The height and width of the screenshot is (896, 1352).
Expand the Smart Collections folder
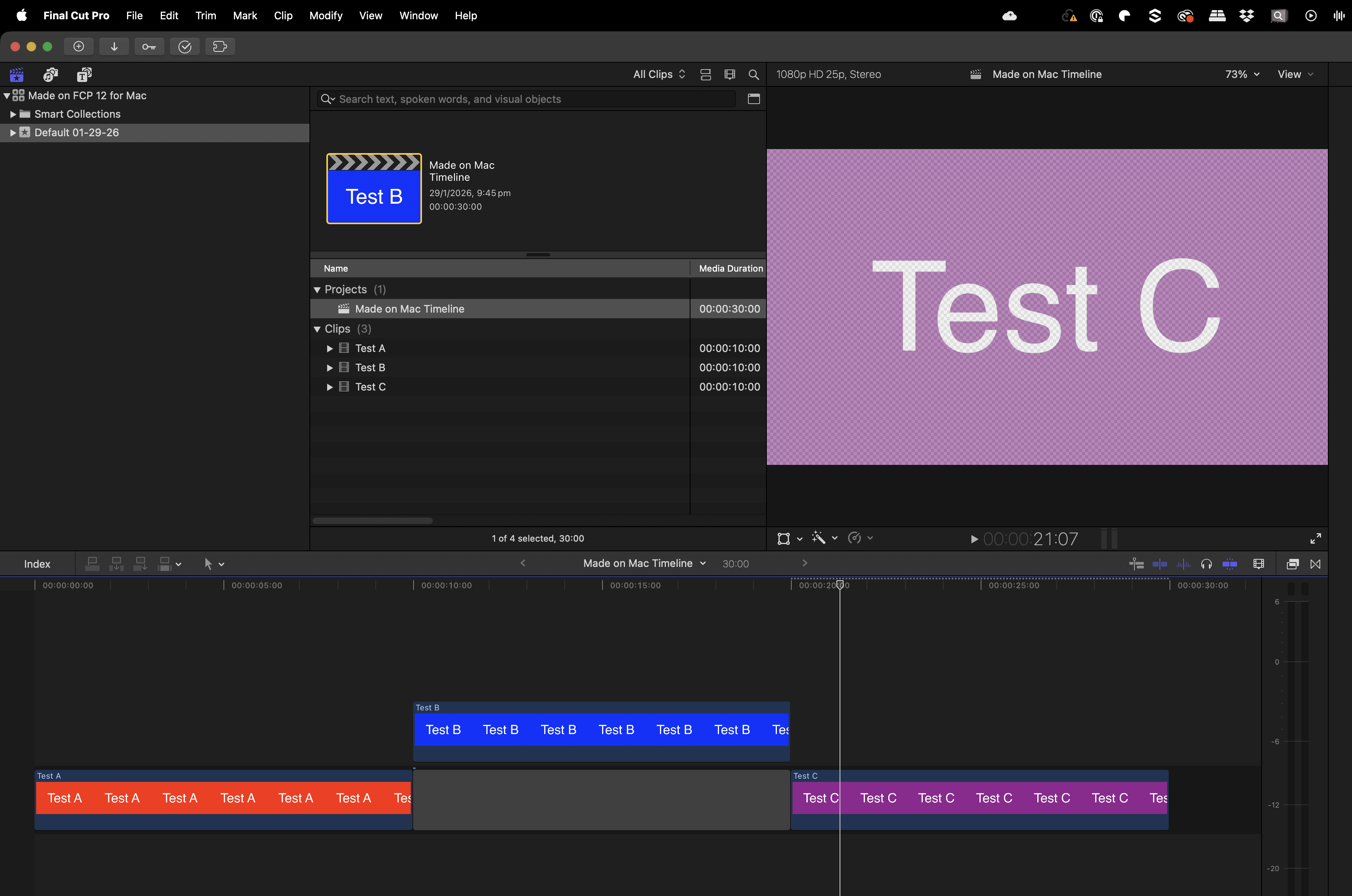pos(12,114)
